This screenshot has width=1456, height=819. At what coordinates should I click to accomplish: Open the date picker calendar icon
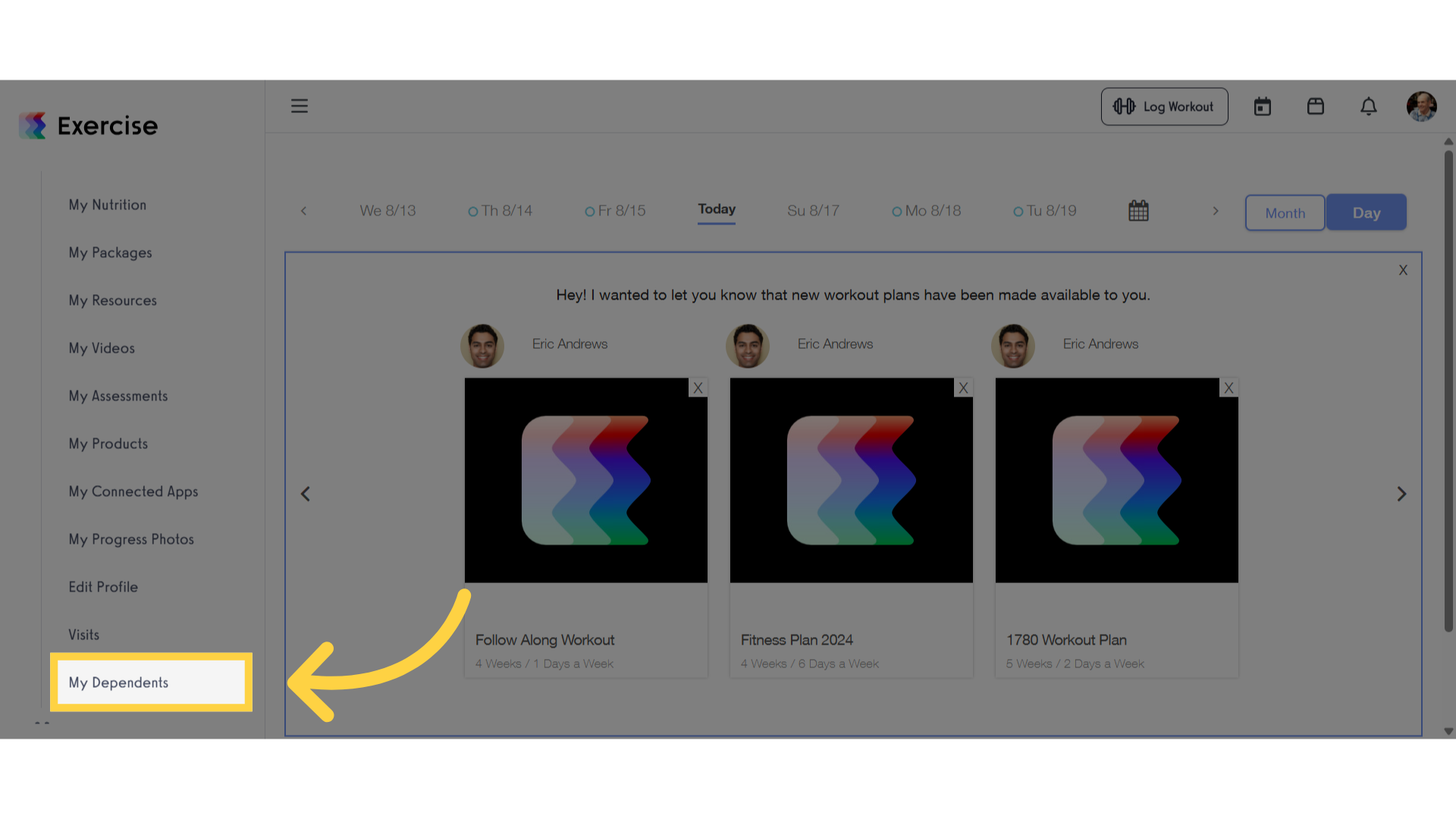tap(1138, 211)
